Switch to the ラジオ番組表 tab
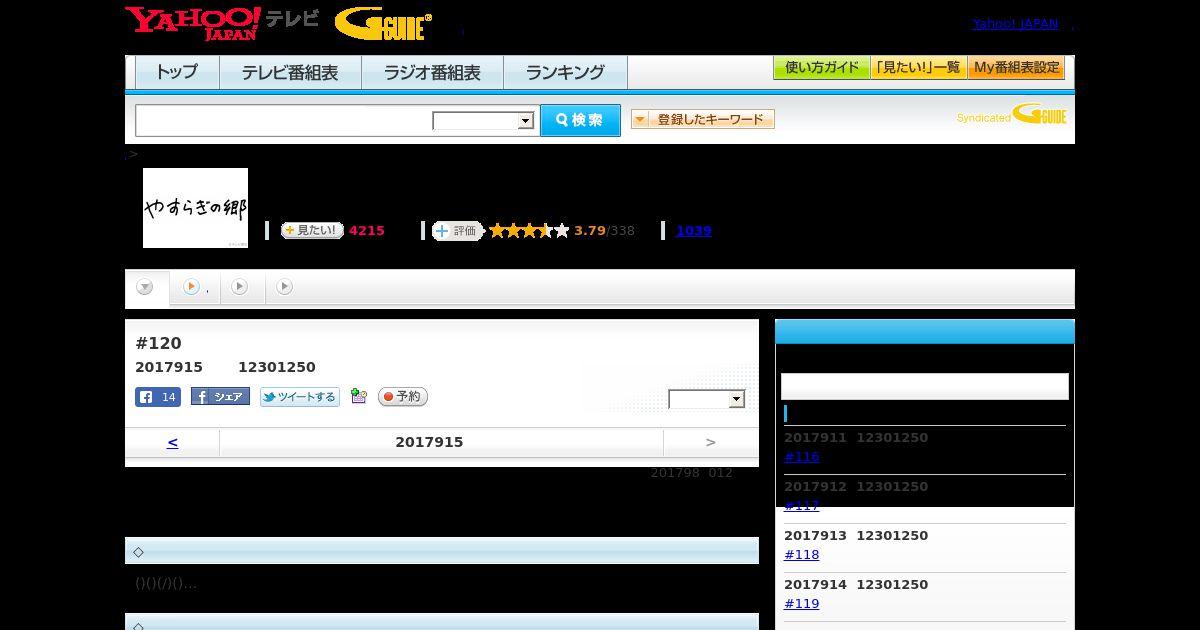This screenshot has width=1200, height=630. pos(432,72)
